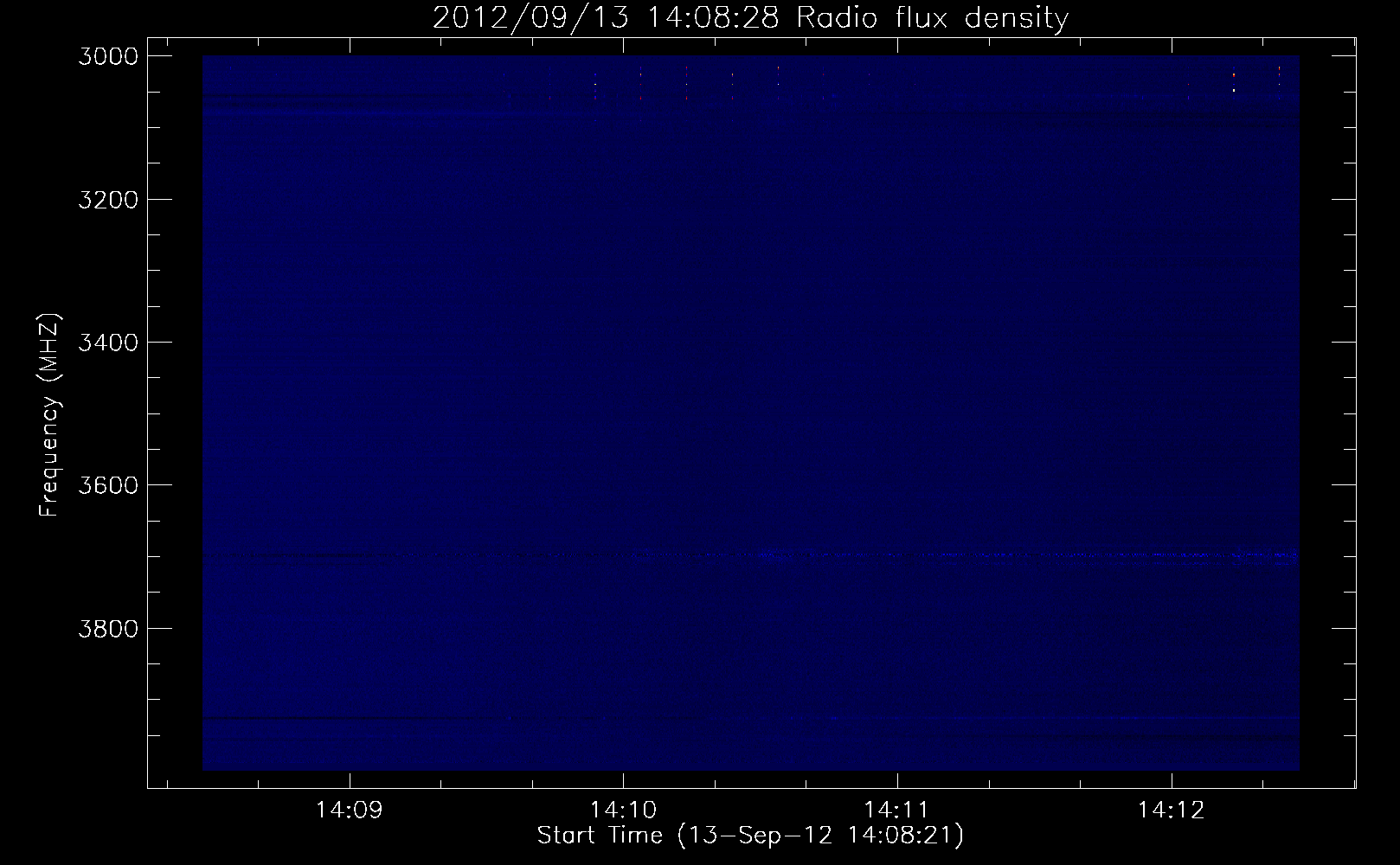Viewport: 1400px width, 865px height.
Task: Select the 14:10 time tick label
Action: pyautogui.click(x=623, y=811)
